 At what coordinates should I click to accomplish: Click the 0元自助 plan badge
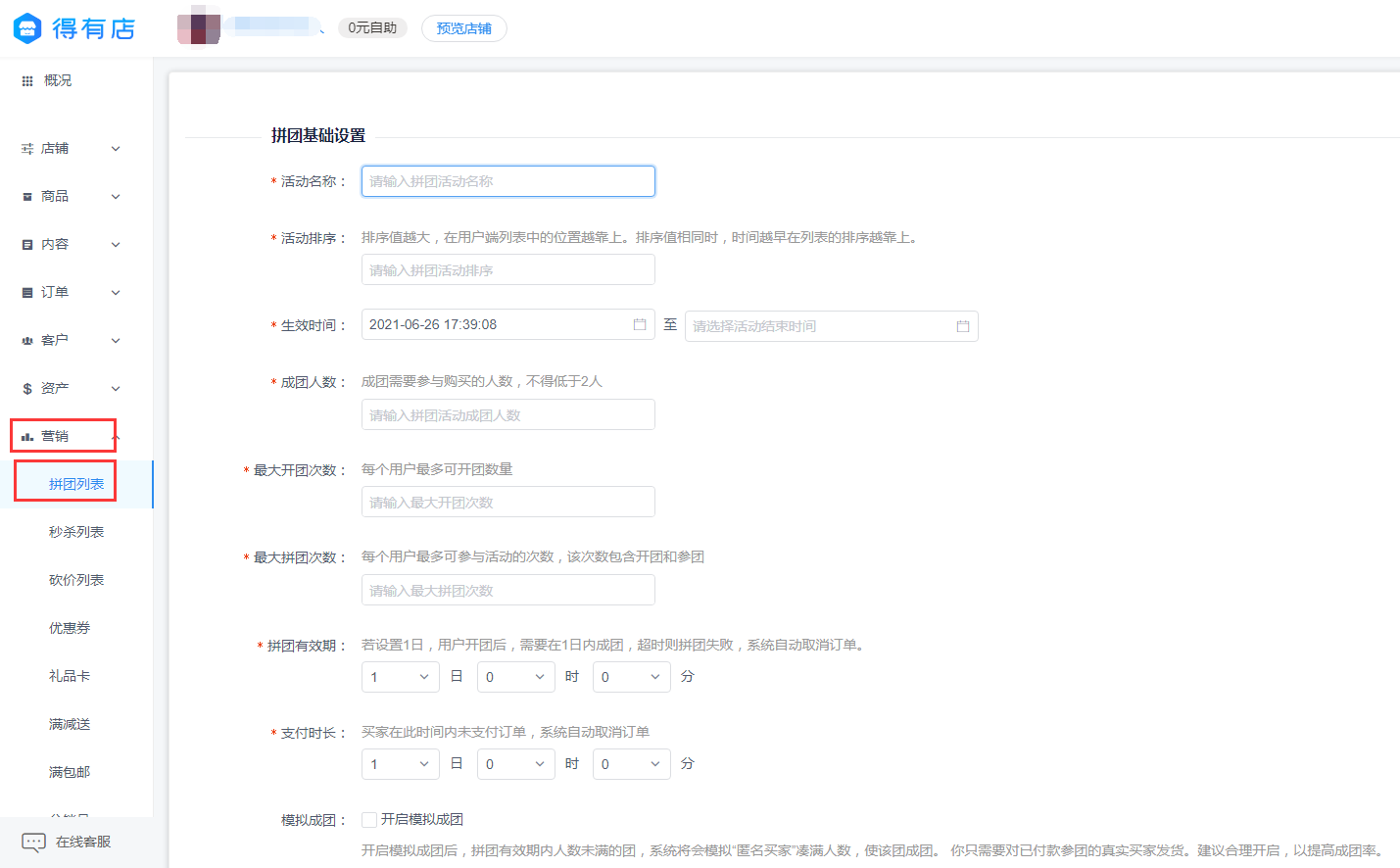point(372,27)
